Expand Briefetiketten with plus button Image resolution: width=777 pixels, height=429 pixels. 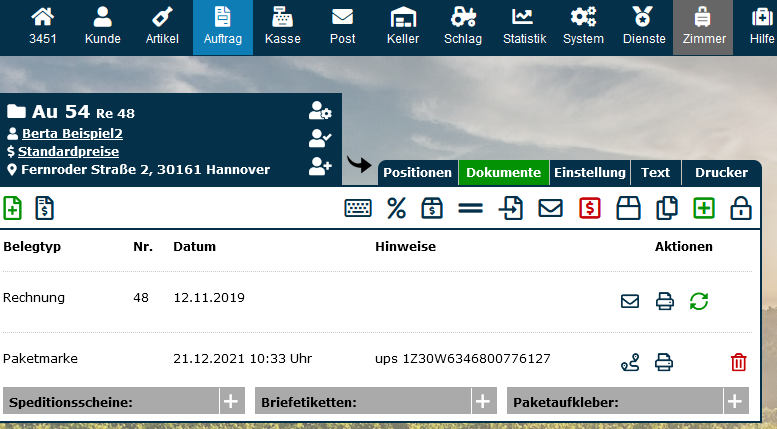pos(483,401)
